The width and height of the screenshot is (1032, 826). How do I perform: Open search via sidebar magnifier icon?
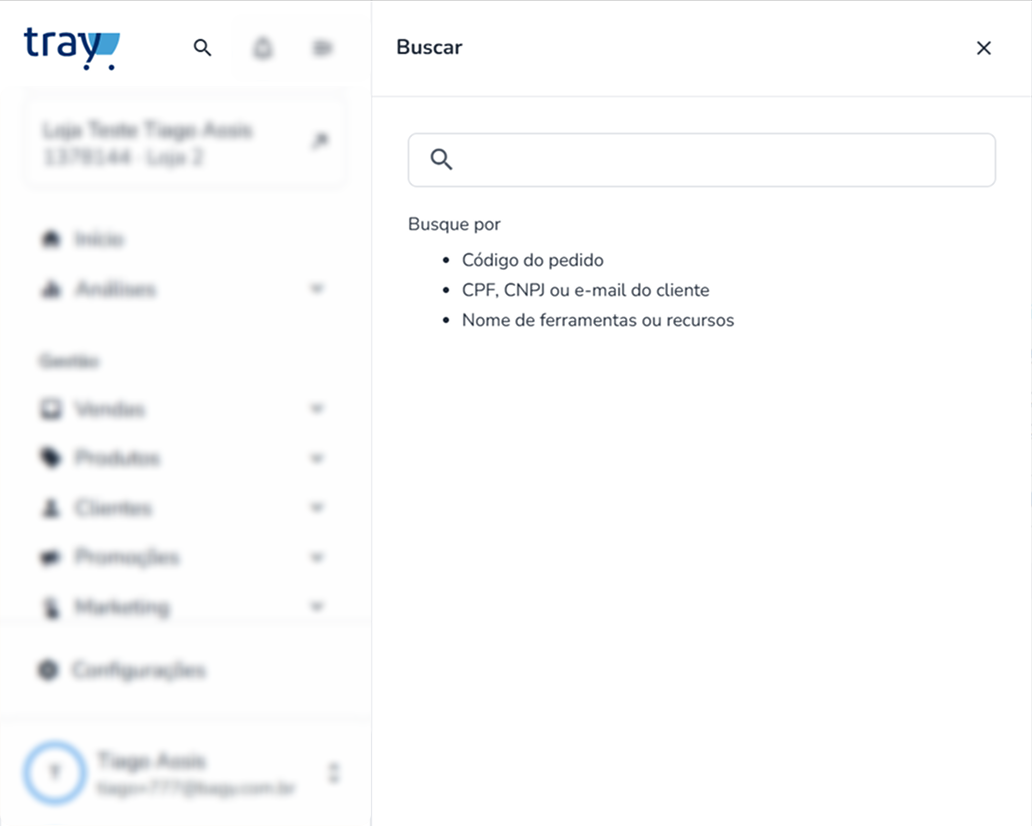202,47
